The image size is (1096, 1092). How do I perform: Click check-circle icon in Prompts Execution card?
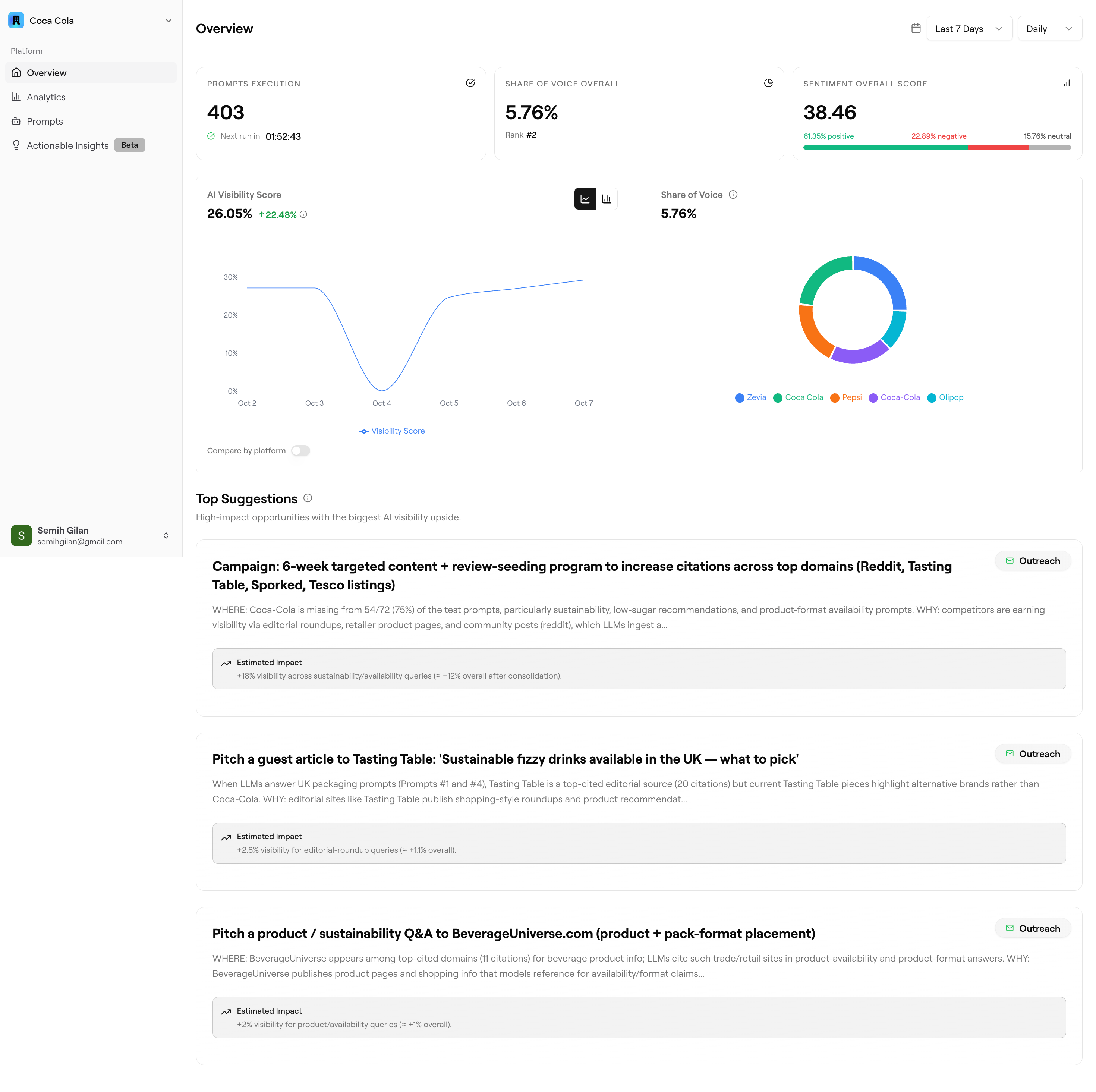(470, 84)
